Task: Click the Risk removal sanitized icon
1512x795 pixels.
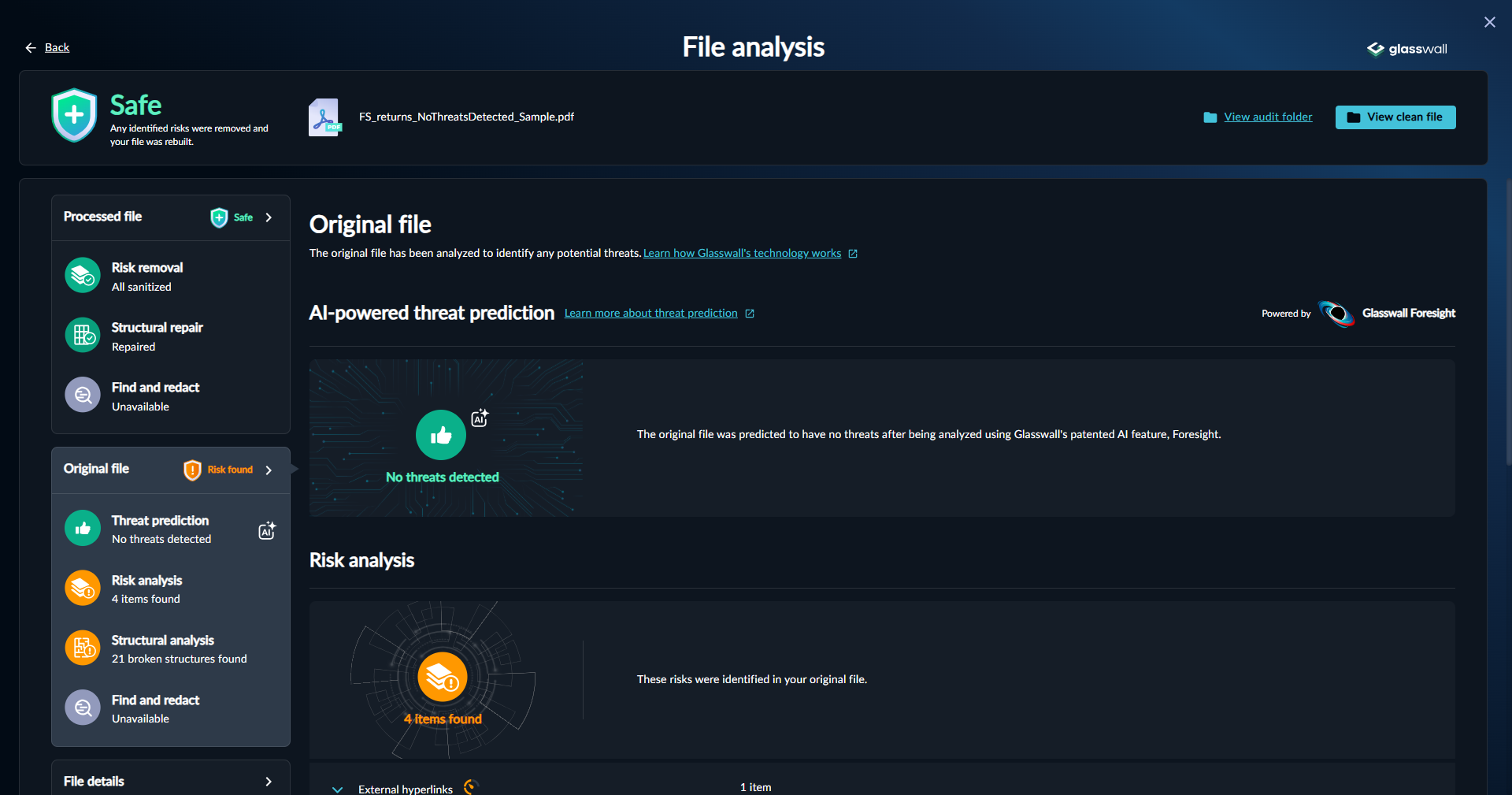Action: tap(82, 275)
